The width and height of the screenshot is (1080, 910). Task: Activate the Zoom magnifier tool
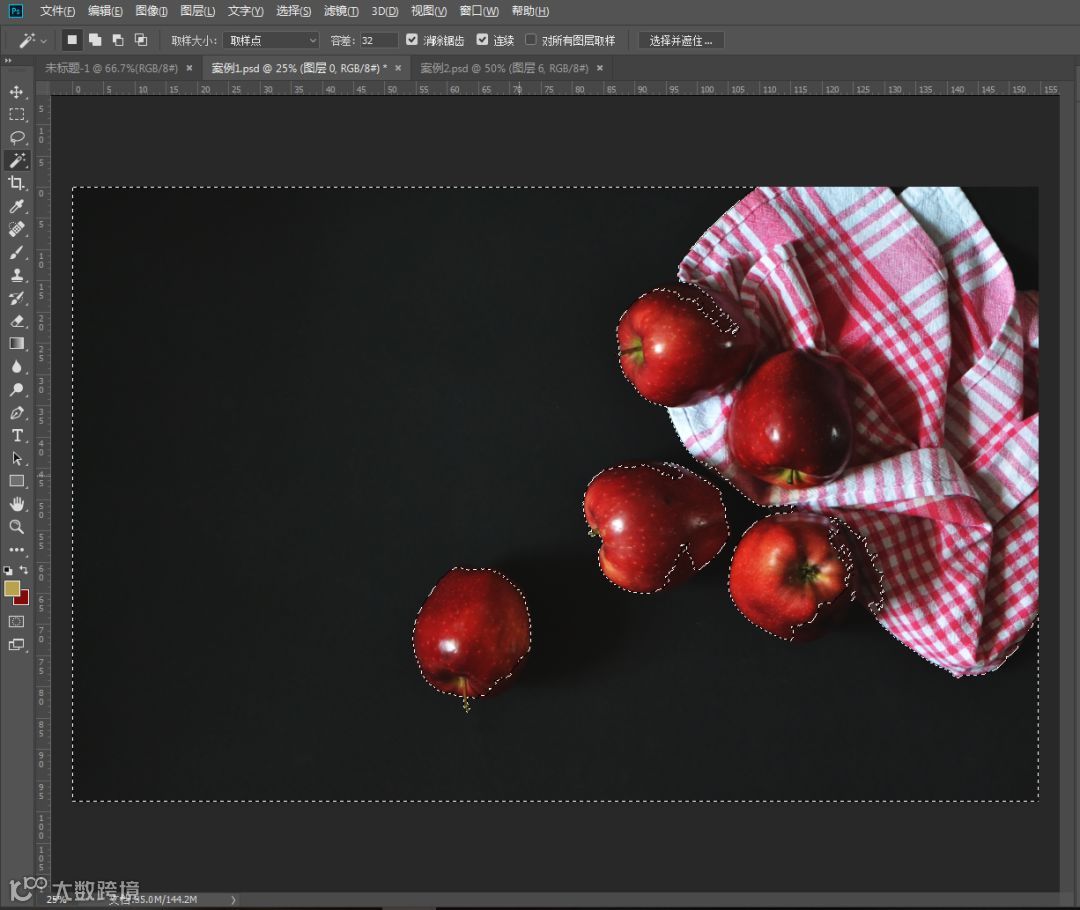17,526
